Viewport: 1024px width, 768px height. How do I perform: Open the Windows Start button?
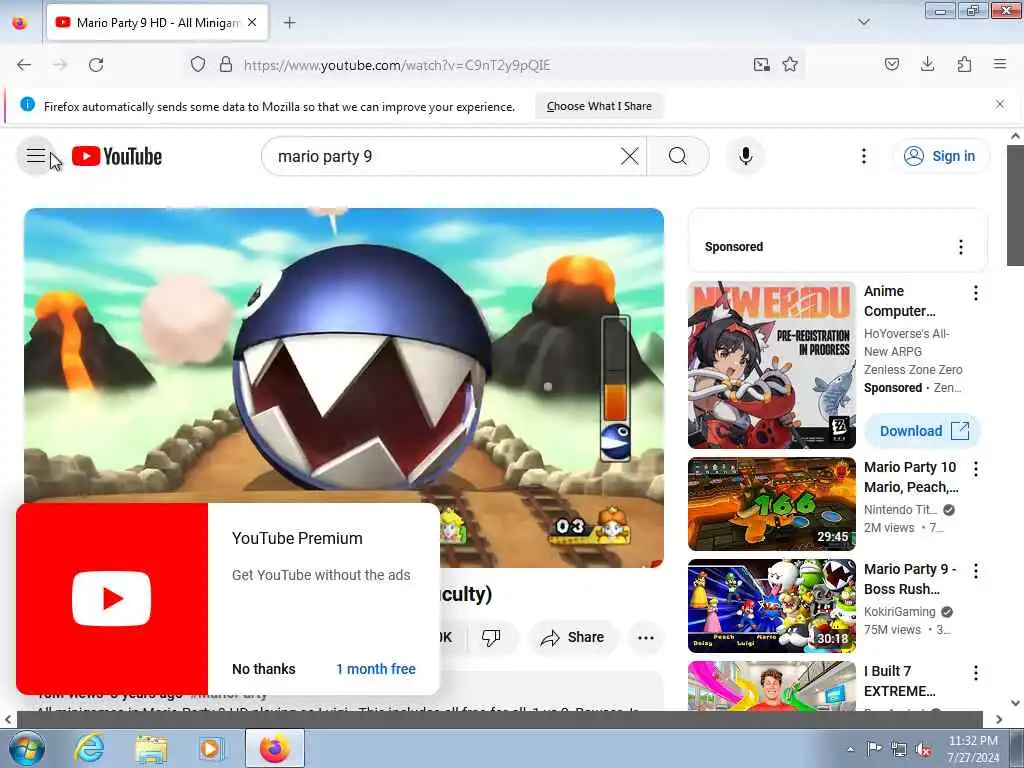[27, 748]
